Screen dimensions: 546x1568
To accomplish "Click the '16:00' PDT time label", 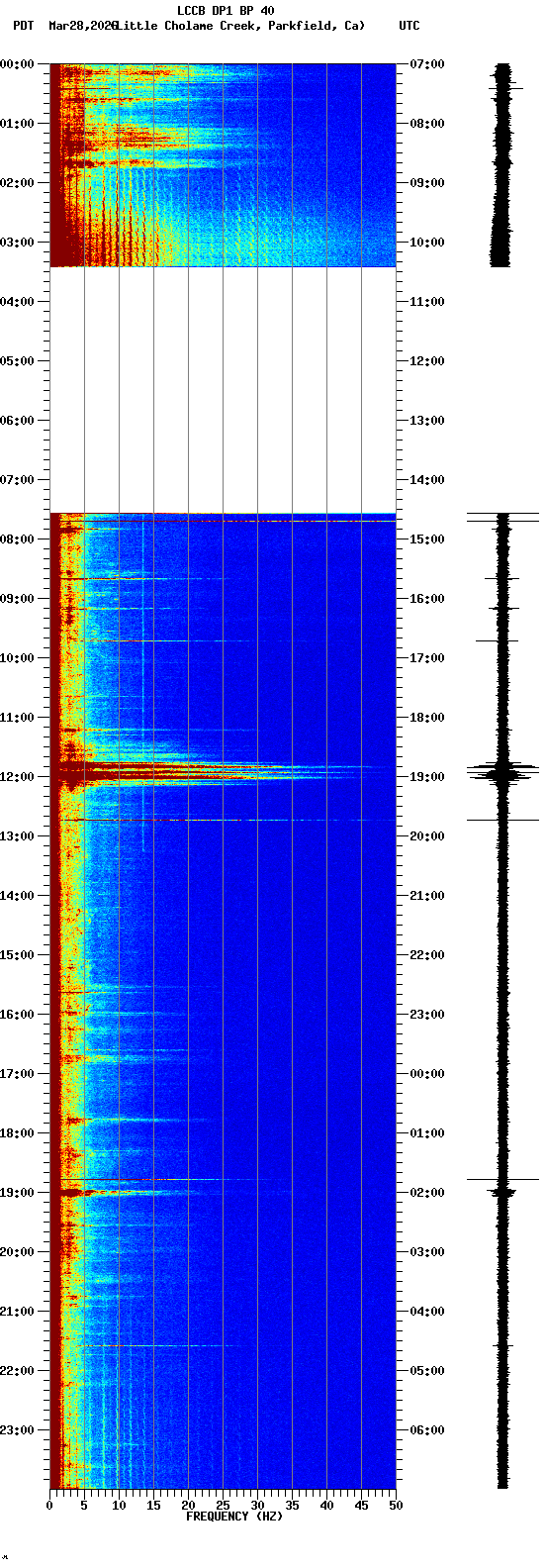I will point(17,1014).
